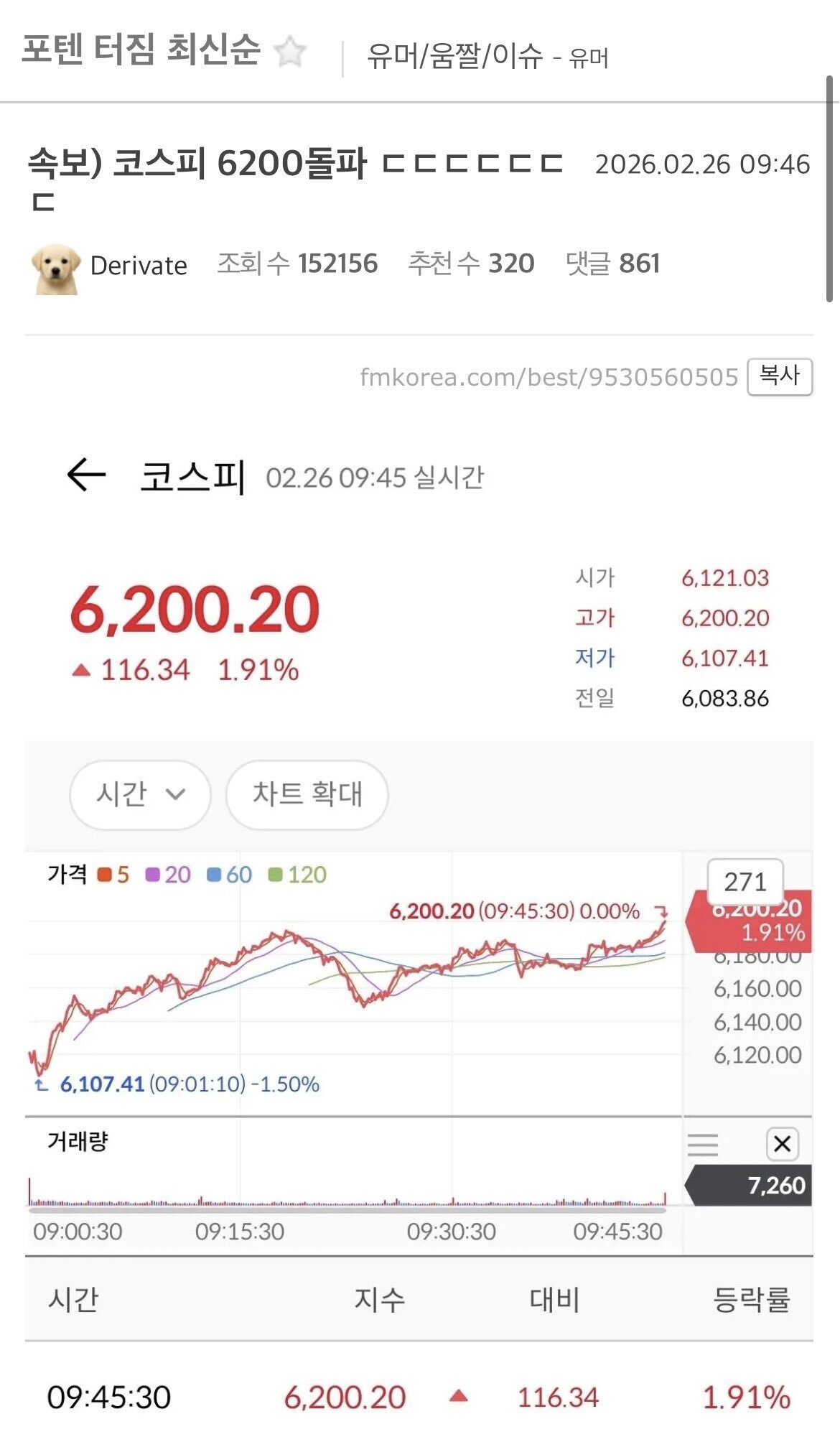Open the fmkorea.com/best URL link
Screen dimensions: 840x1447
tap(549, 377)
